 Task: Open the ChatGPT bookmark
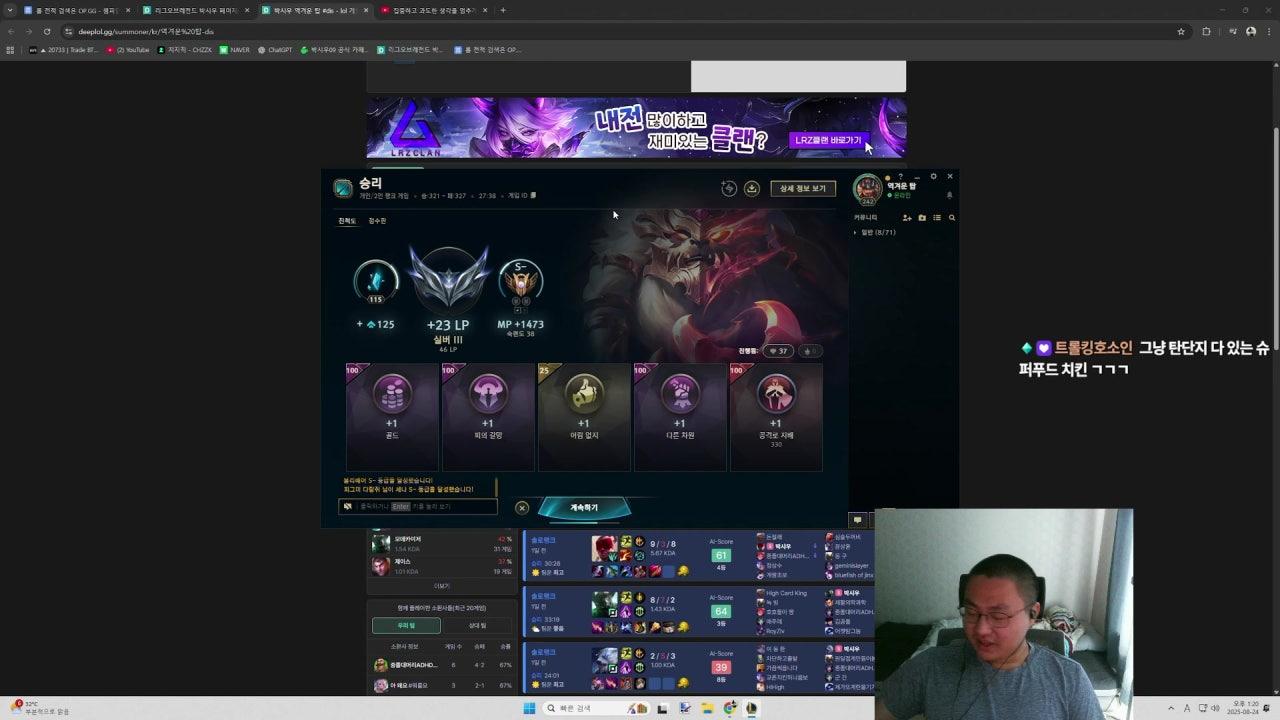(x=275, y=49)
